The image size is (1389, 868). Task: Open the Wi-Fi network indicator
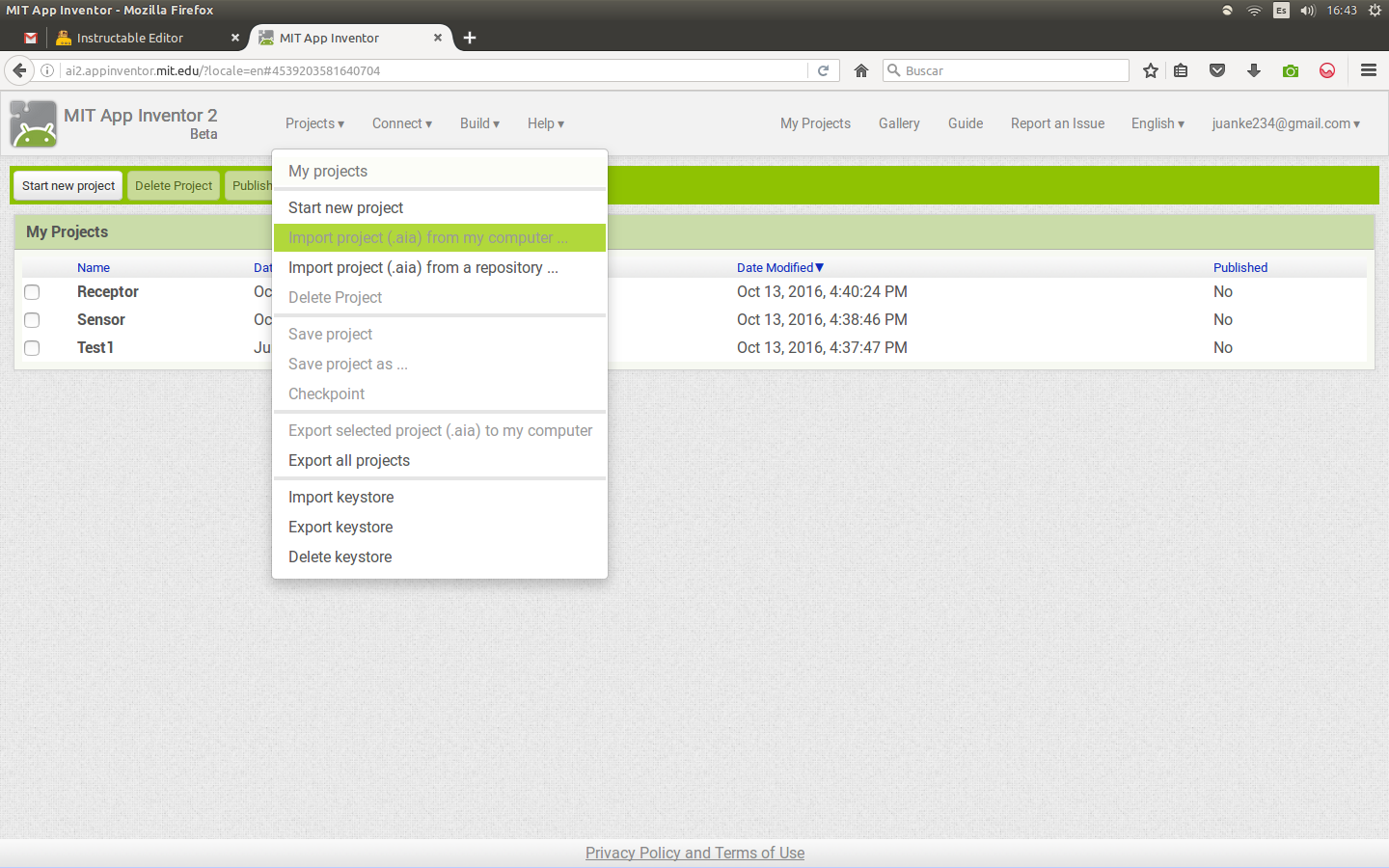pos(1254,11)
